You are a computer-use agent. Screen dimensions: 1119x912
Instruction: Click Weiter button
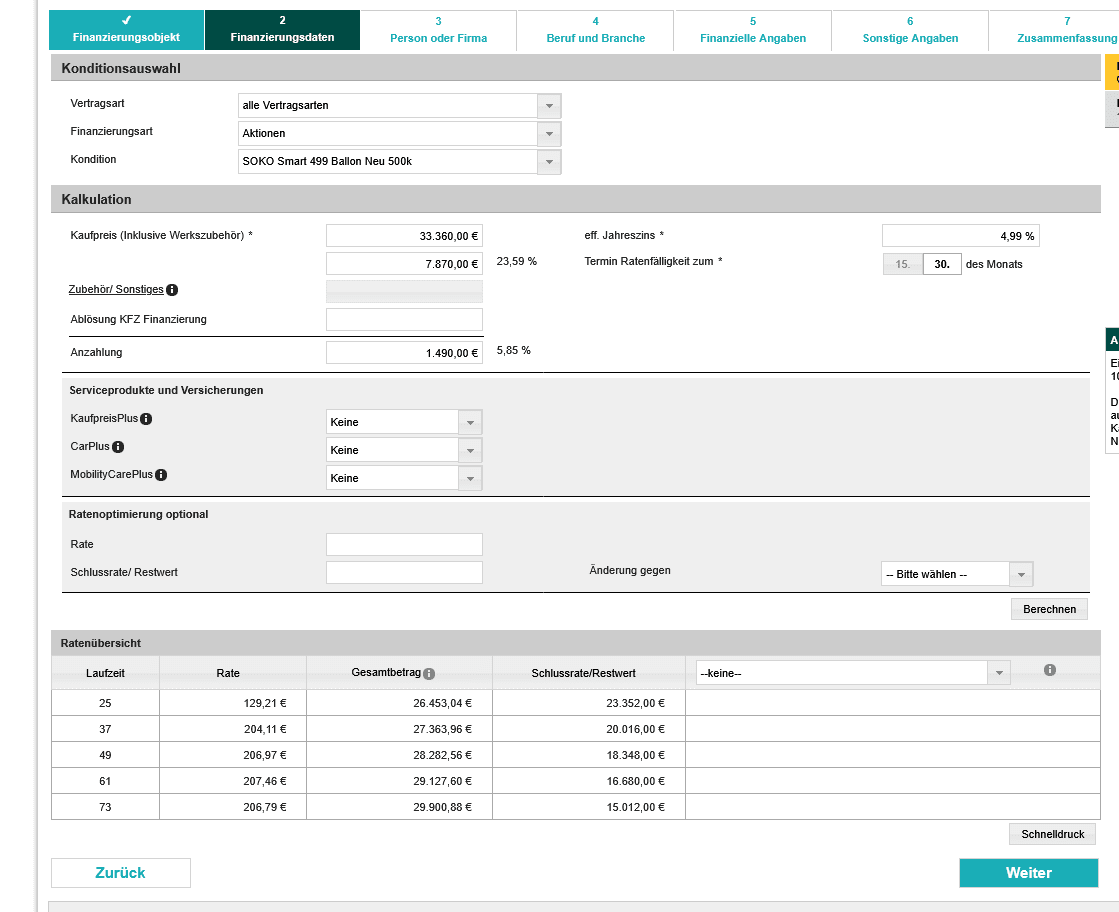point(1028,873)
